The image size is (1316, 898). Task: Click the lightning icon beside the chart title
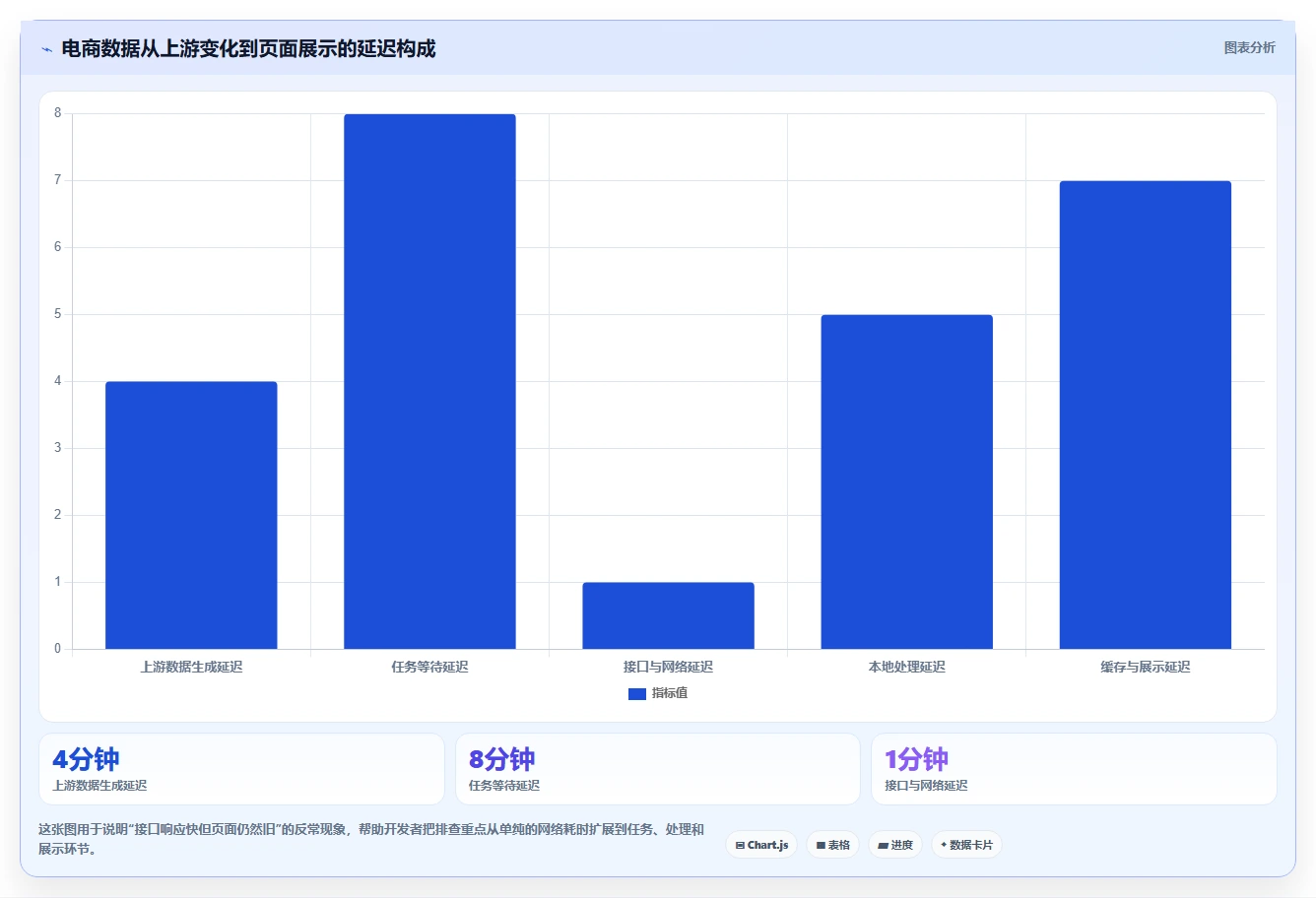click(46, 49)
